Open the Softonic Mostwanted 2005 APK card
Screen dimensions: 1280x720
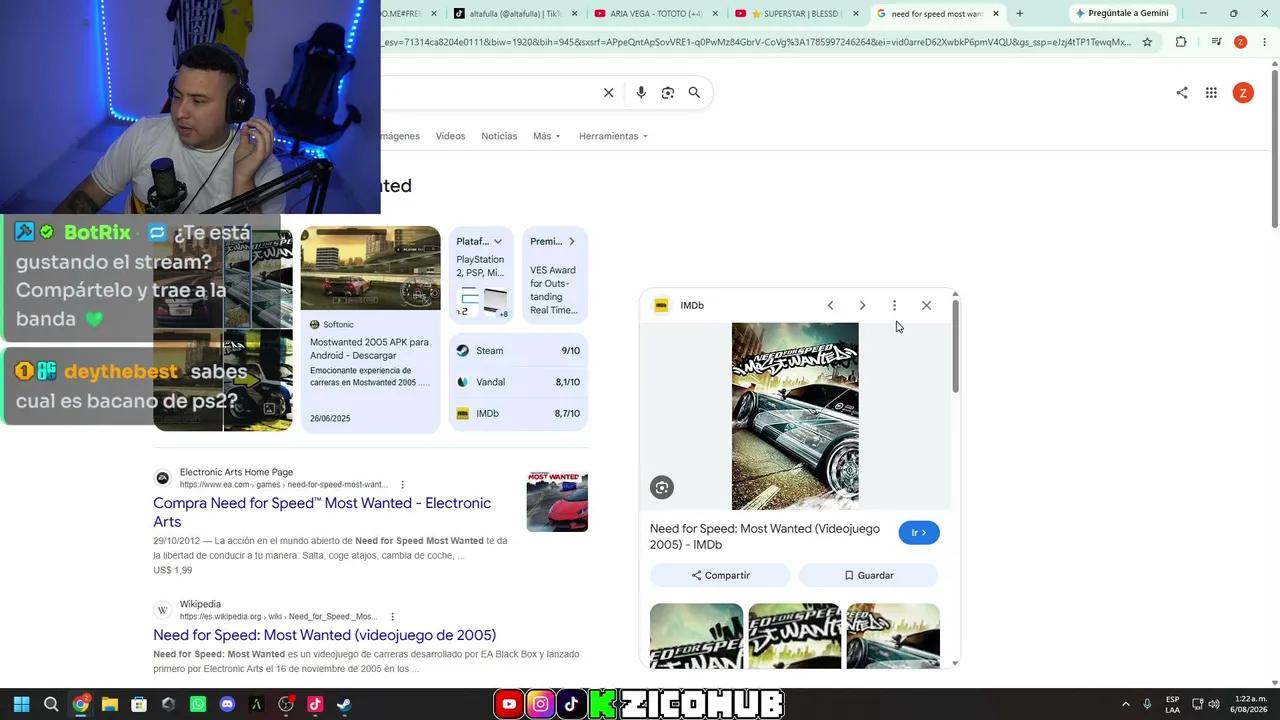[370, 330]
